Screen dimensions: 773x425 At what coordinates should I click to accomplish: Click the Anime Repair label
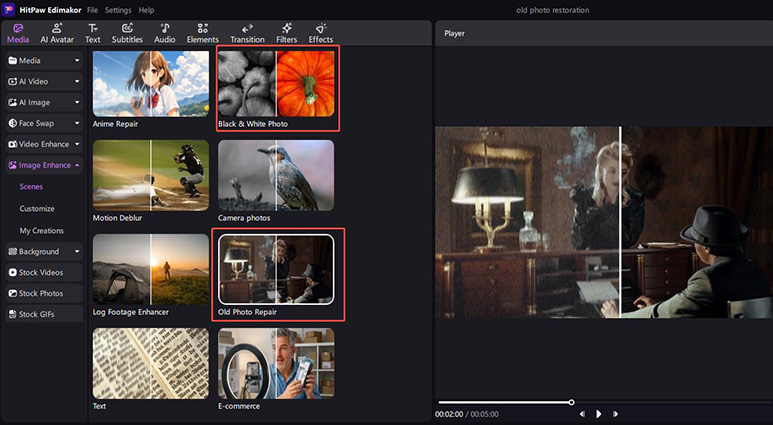[x=115, y=124]
